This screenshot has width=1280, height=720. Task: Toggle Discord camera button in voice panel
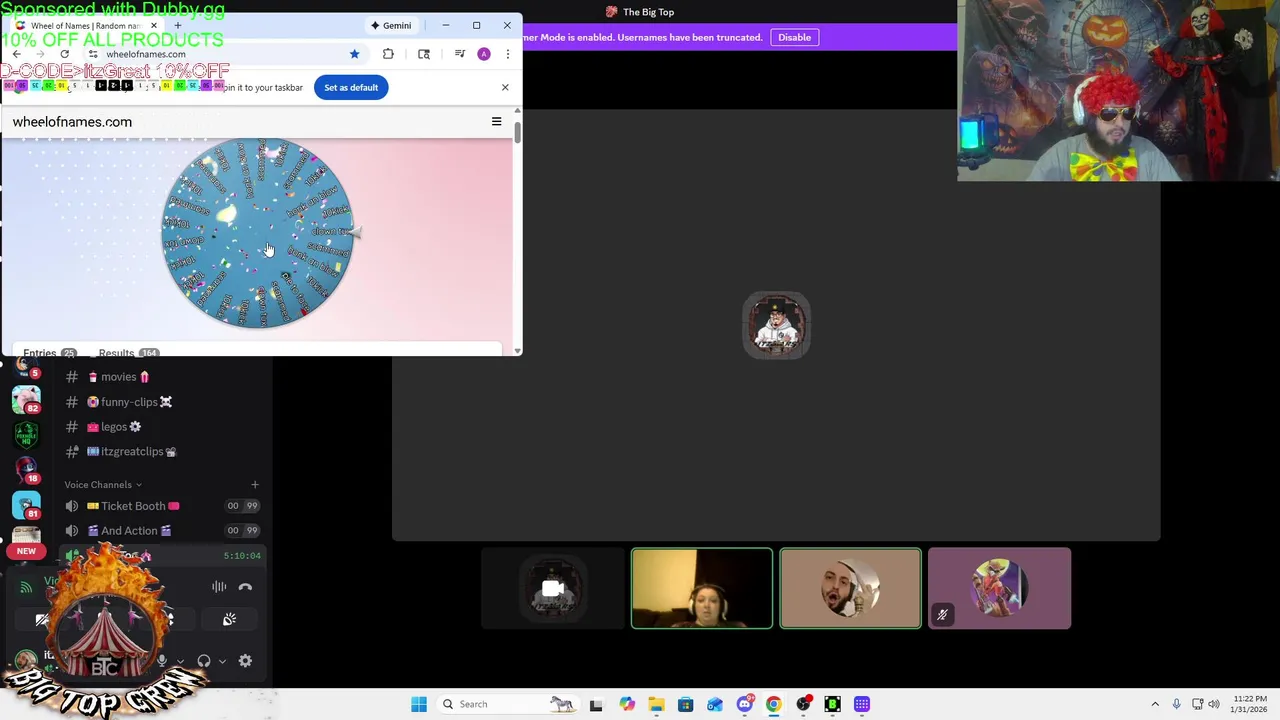coord(42,620)
